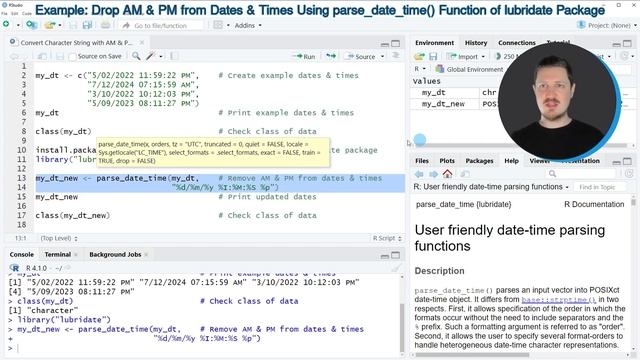Click the Source button

point(361,56)
